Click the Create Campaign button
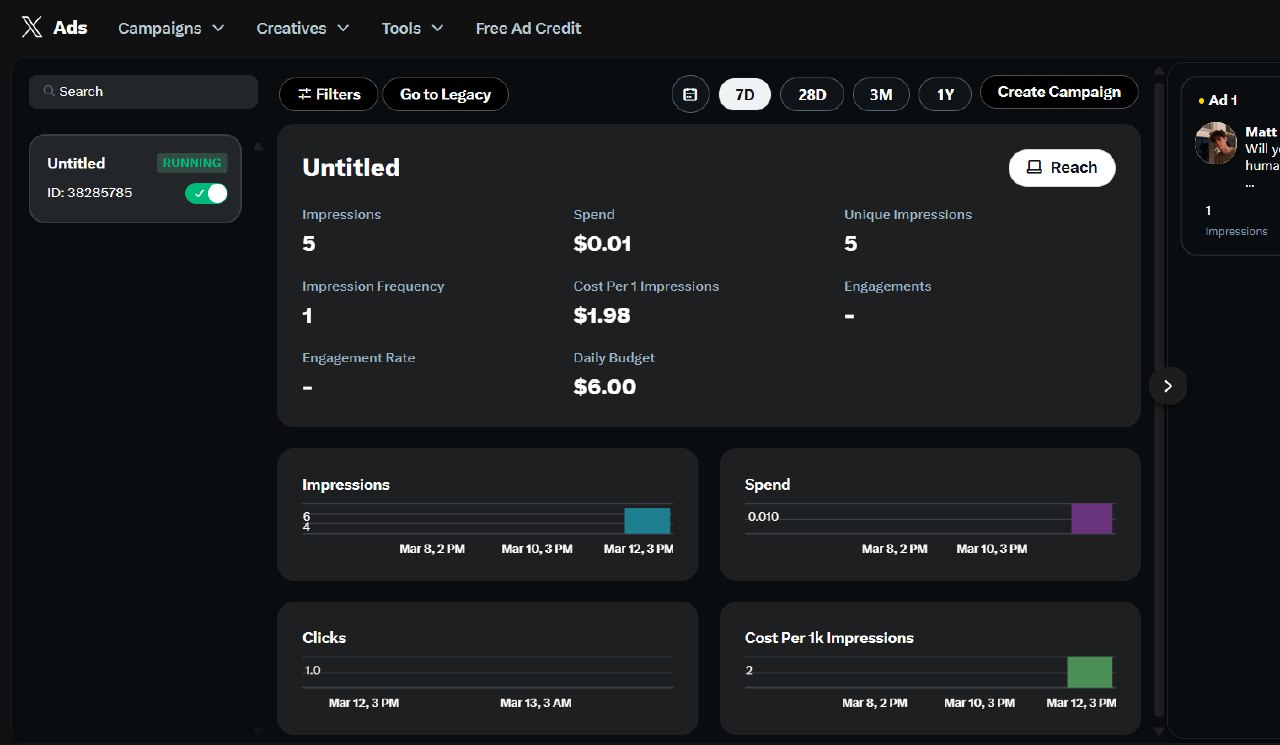1280x745 pixels. click(x=1059, y=92)
